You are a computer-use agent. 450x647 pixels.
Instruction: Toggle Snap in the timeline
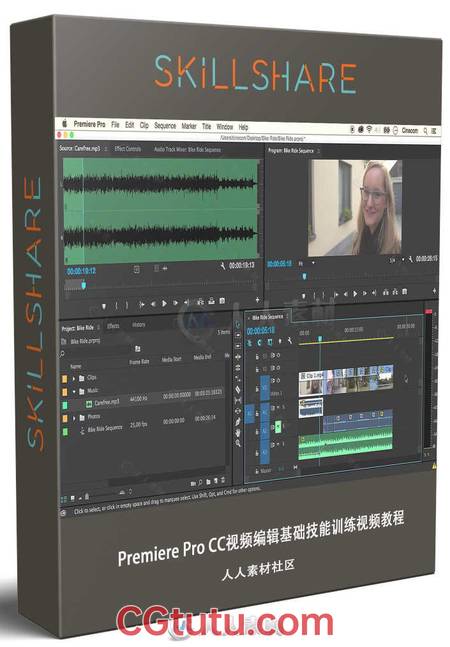pos(259,342)
